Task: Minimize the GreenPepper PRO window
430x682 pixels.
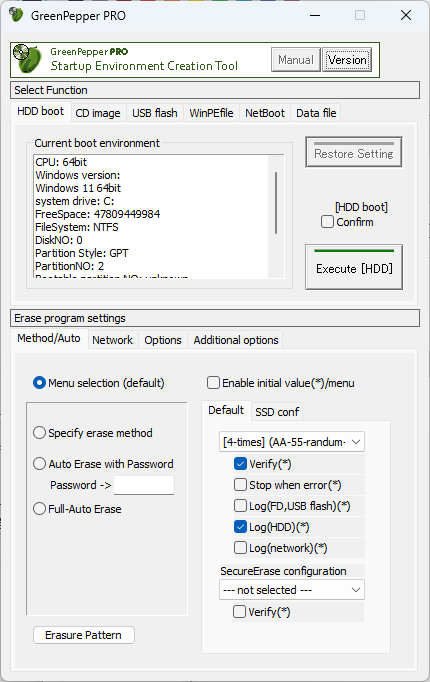Action: (x=315, y=15)
